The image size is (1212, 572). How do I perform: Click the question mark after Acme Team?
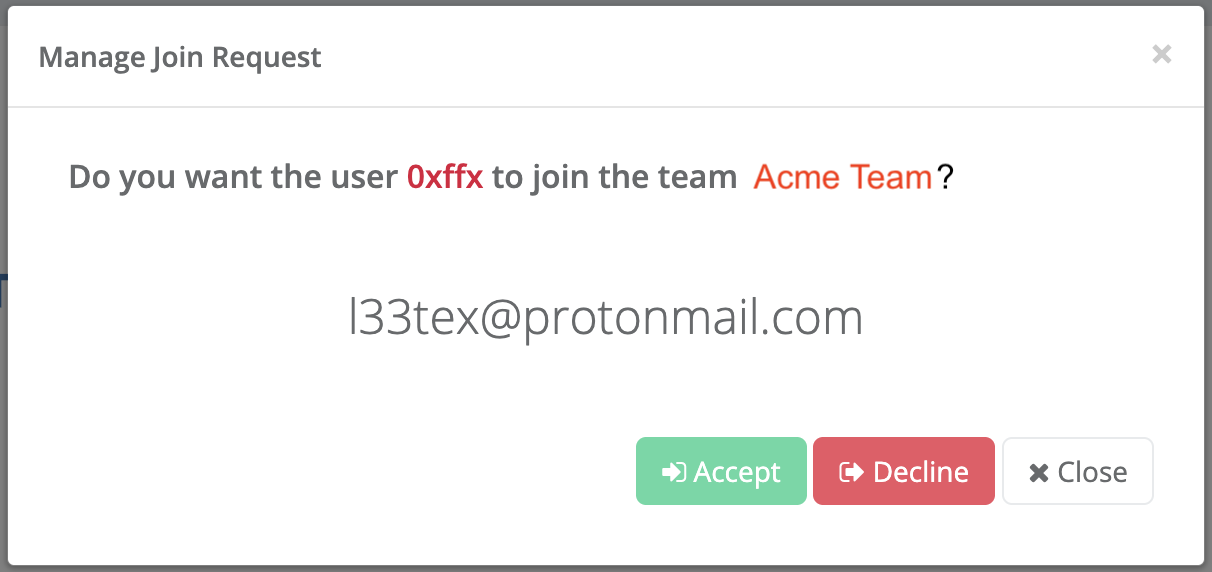point(945,177)
